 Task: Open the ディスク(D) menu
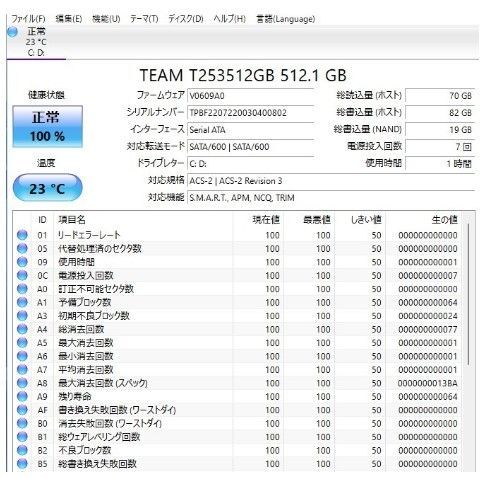coord(186,19)
